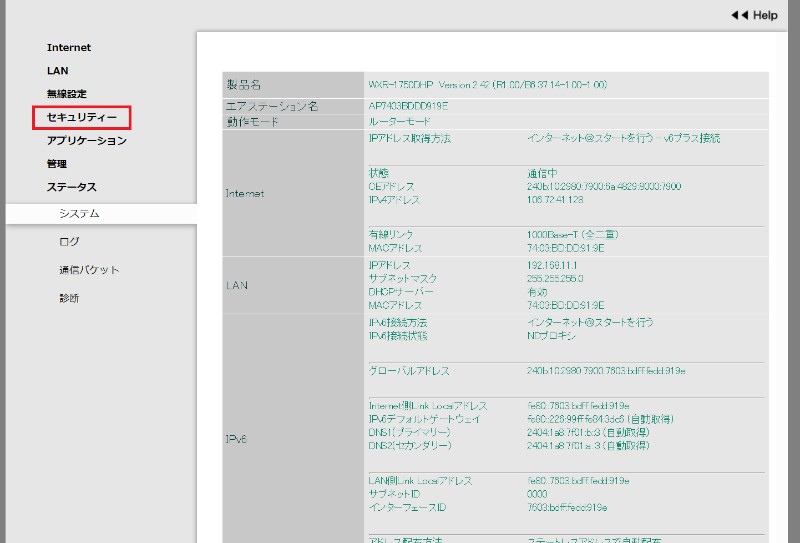Click the highlighted セキュリティー menu
The image size is (800, 543).
click(x=81, y=118)
